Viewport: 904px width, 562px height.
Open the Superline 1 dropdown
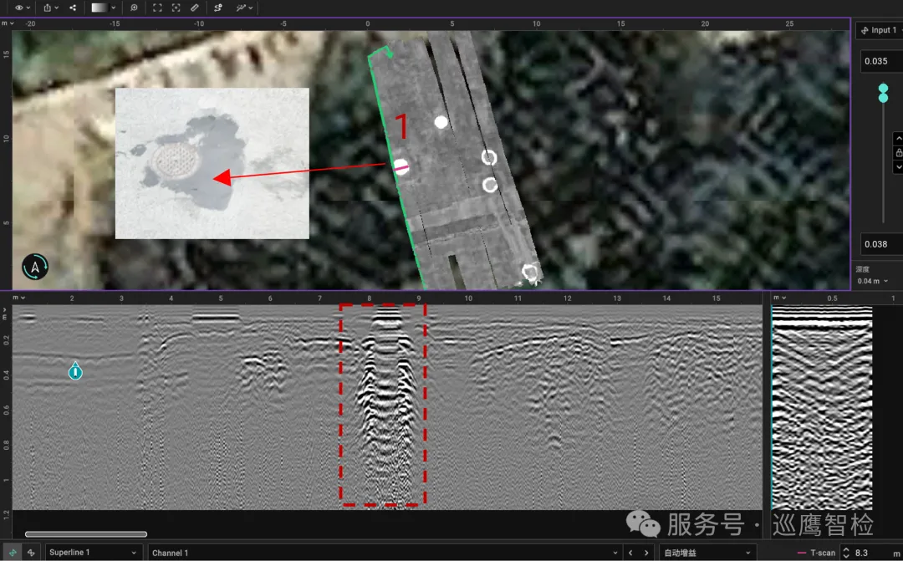92,552
